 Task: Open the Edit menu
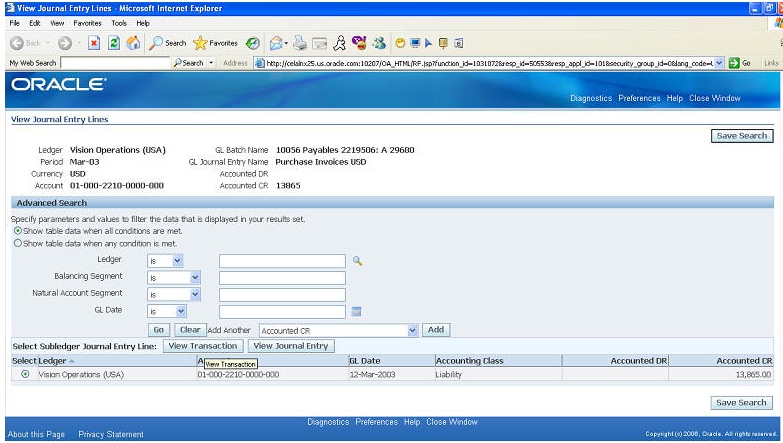(34, 23)
